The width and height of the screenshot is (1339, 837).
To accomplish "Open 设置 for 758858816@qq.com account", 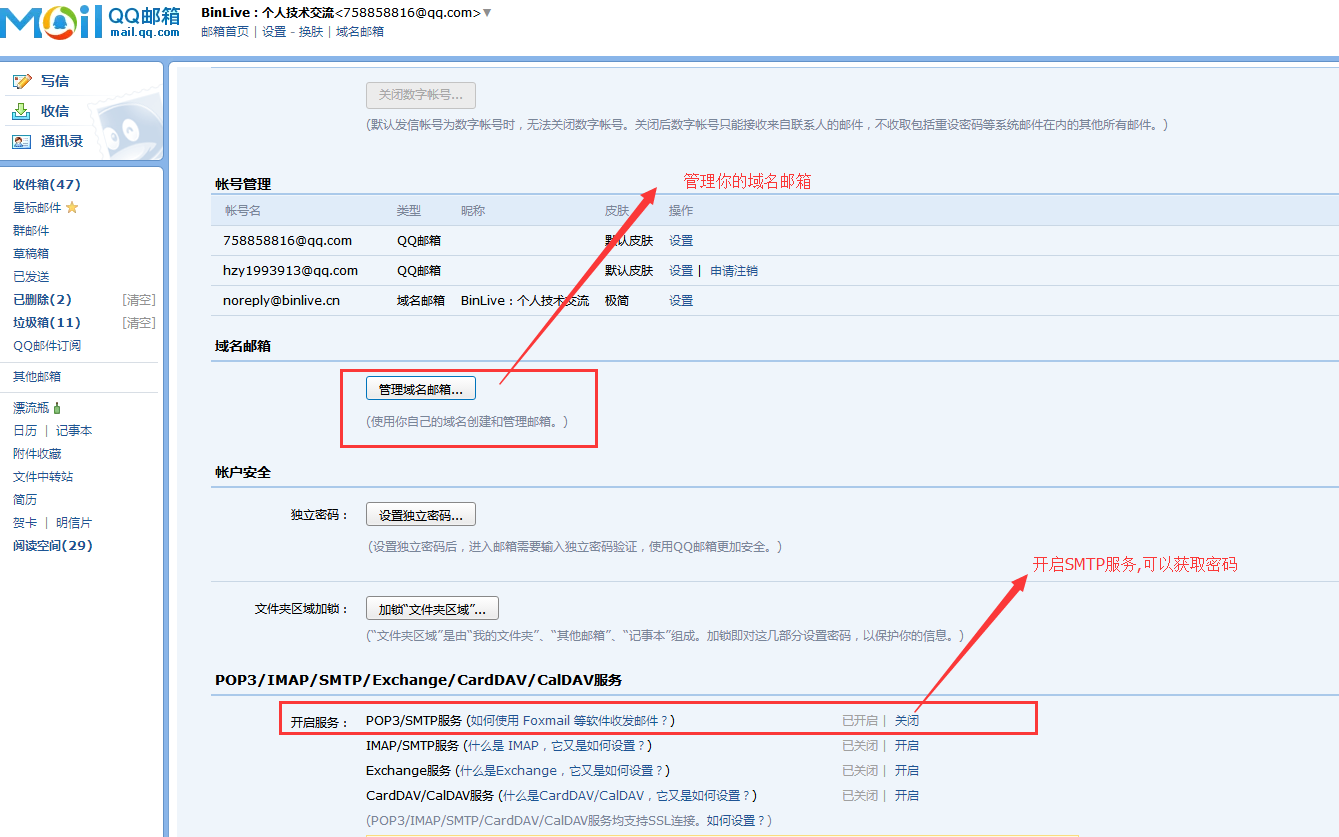I will point(681,241).
